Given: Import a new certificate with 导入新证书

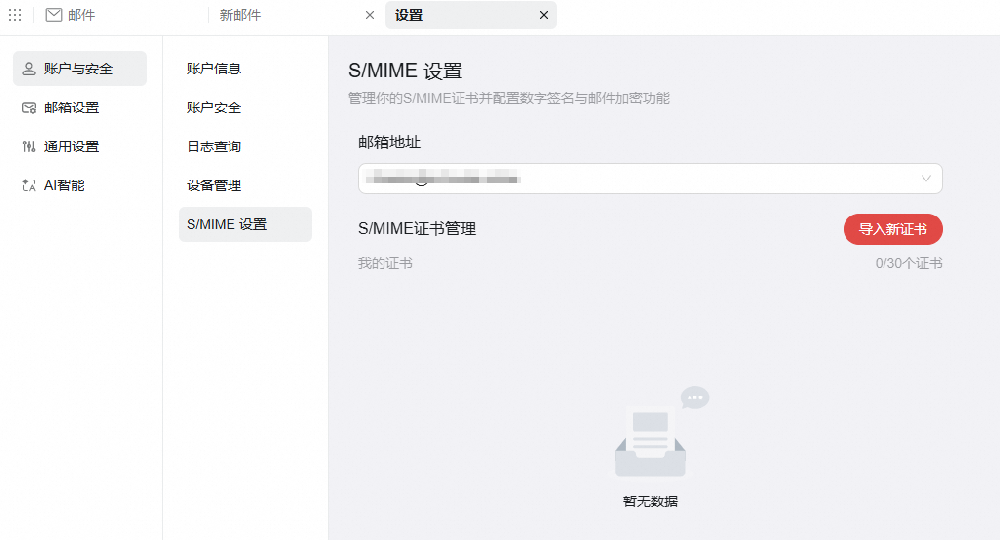Looking at the screenshot, I should tap(893, 230).
